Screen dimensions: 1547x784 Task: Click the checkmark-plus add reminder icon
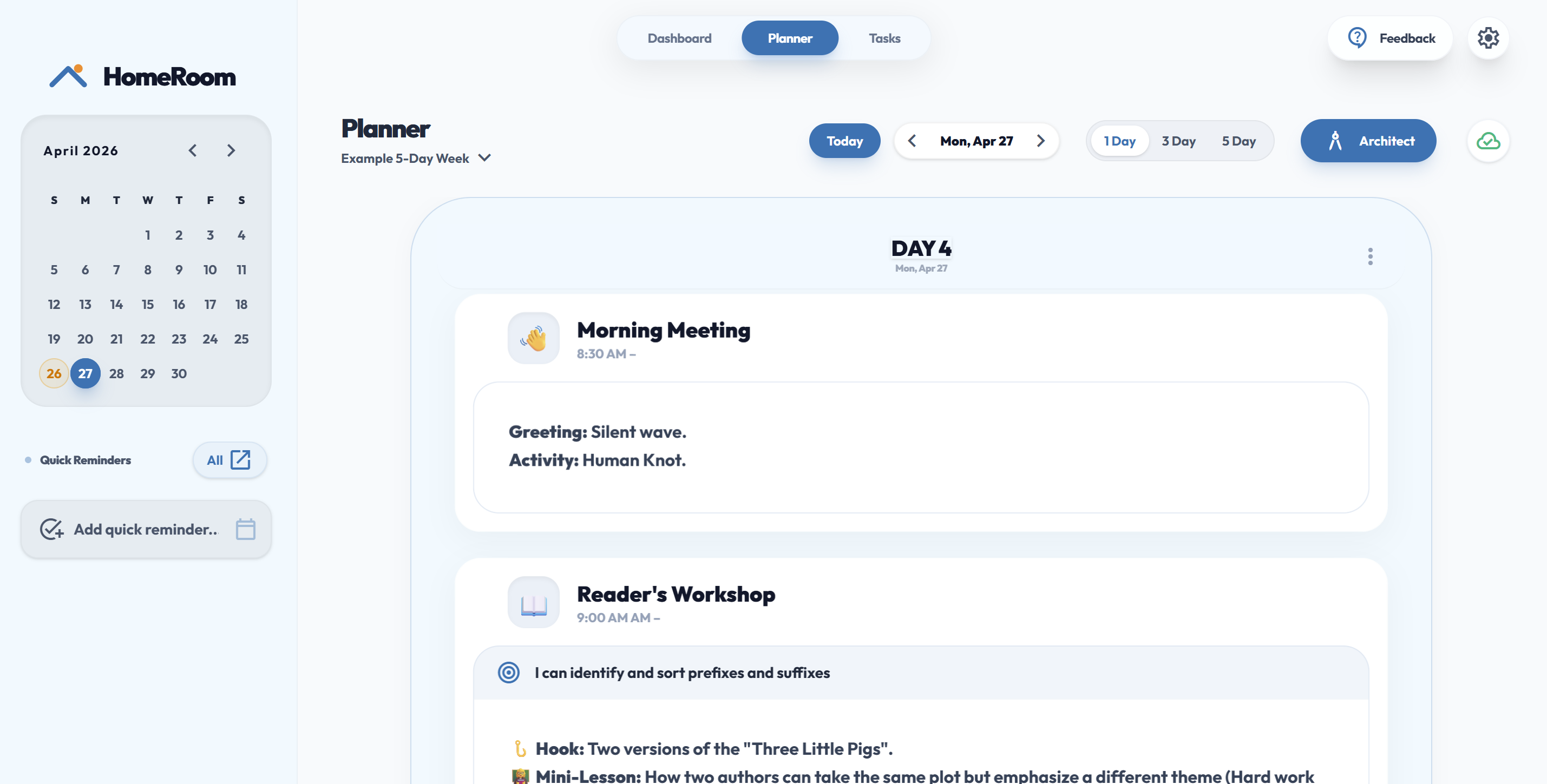51,529
